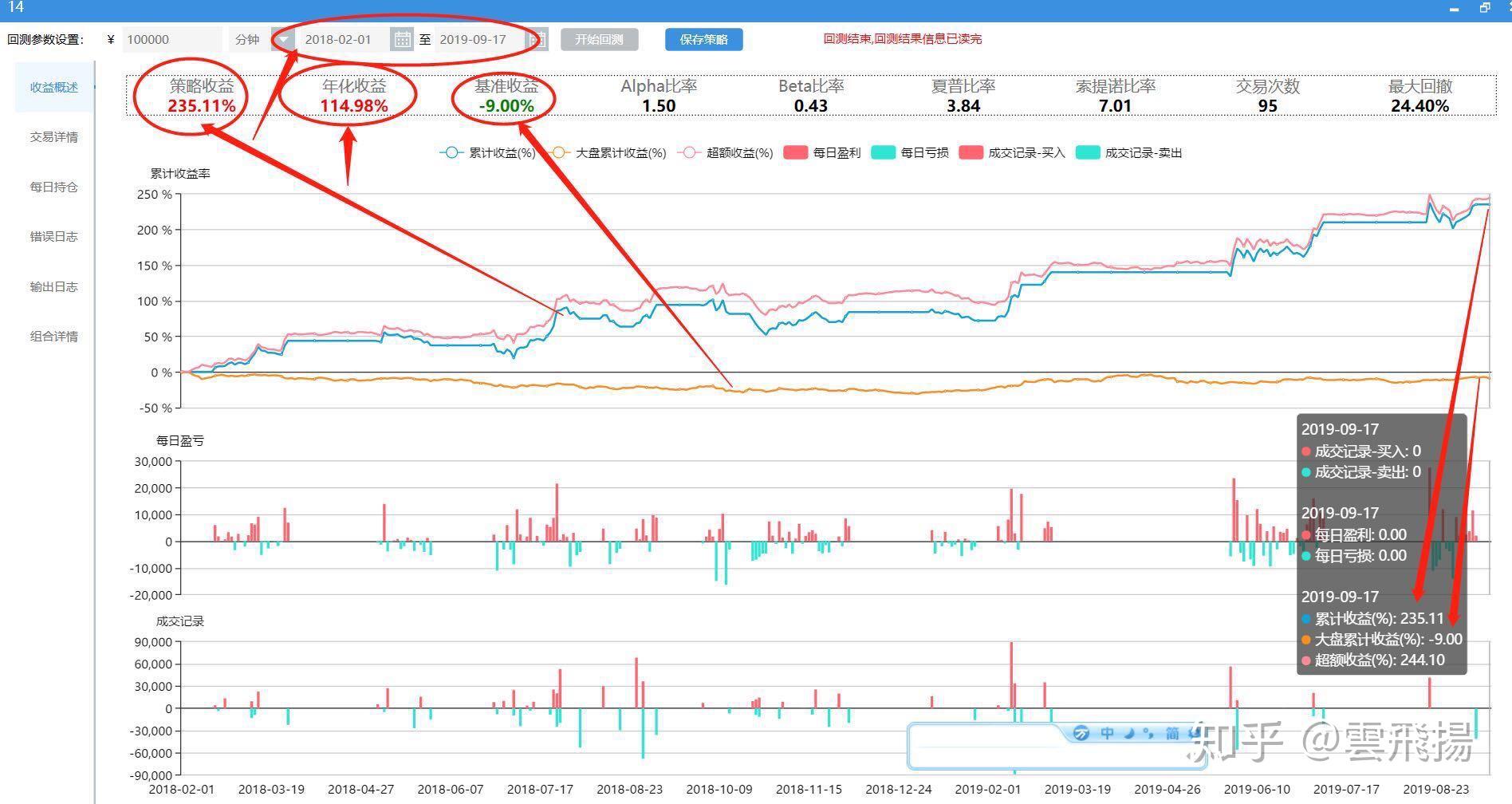Click the end date field 2019-09-17
This screenshot has width=1512, height=804.
(x=480, y=39)
